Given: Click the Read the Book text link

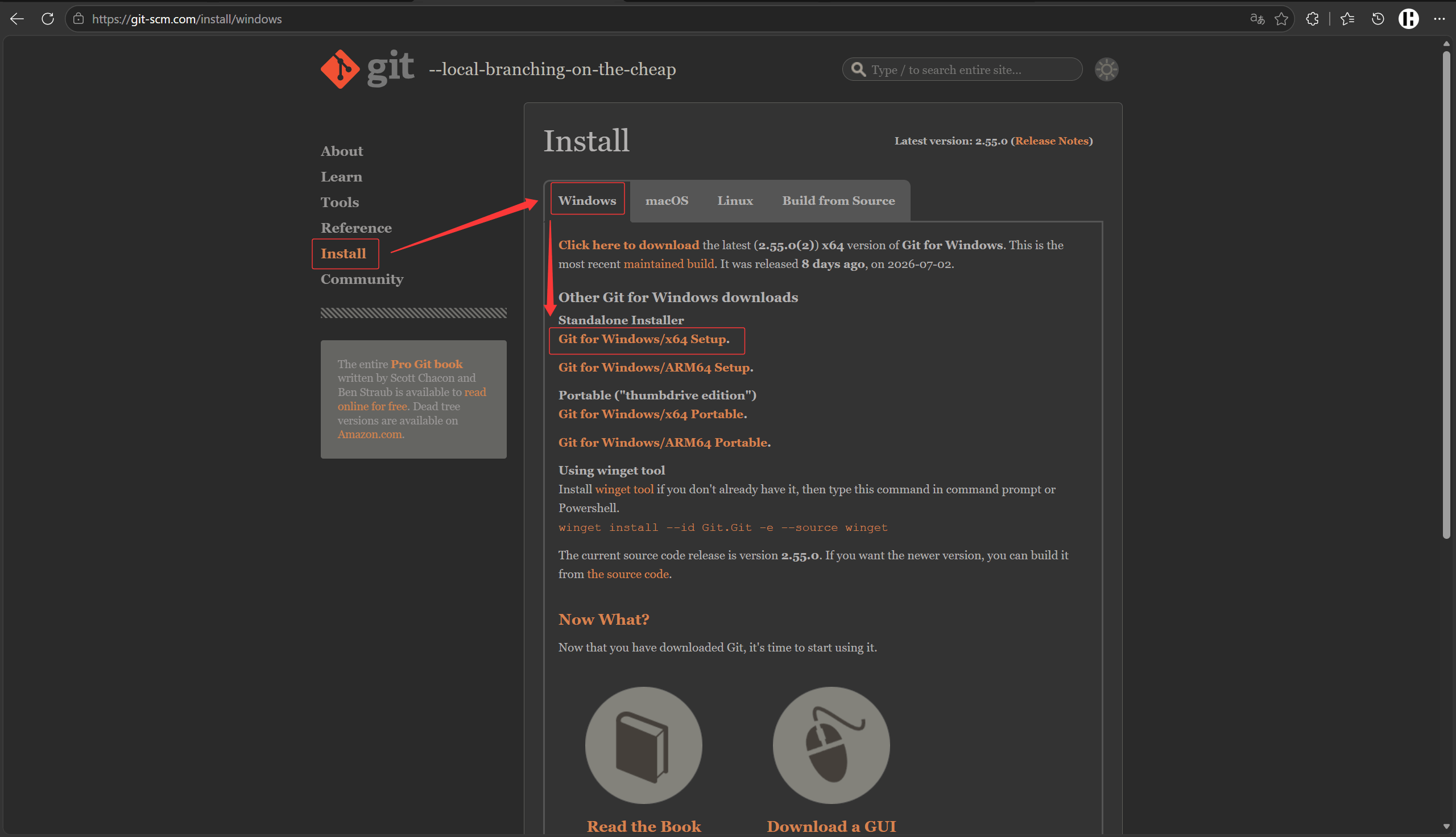Looking at the screenshot, I should coord(643,827).
